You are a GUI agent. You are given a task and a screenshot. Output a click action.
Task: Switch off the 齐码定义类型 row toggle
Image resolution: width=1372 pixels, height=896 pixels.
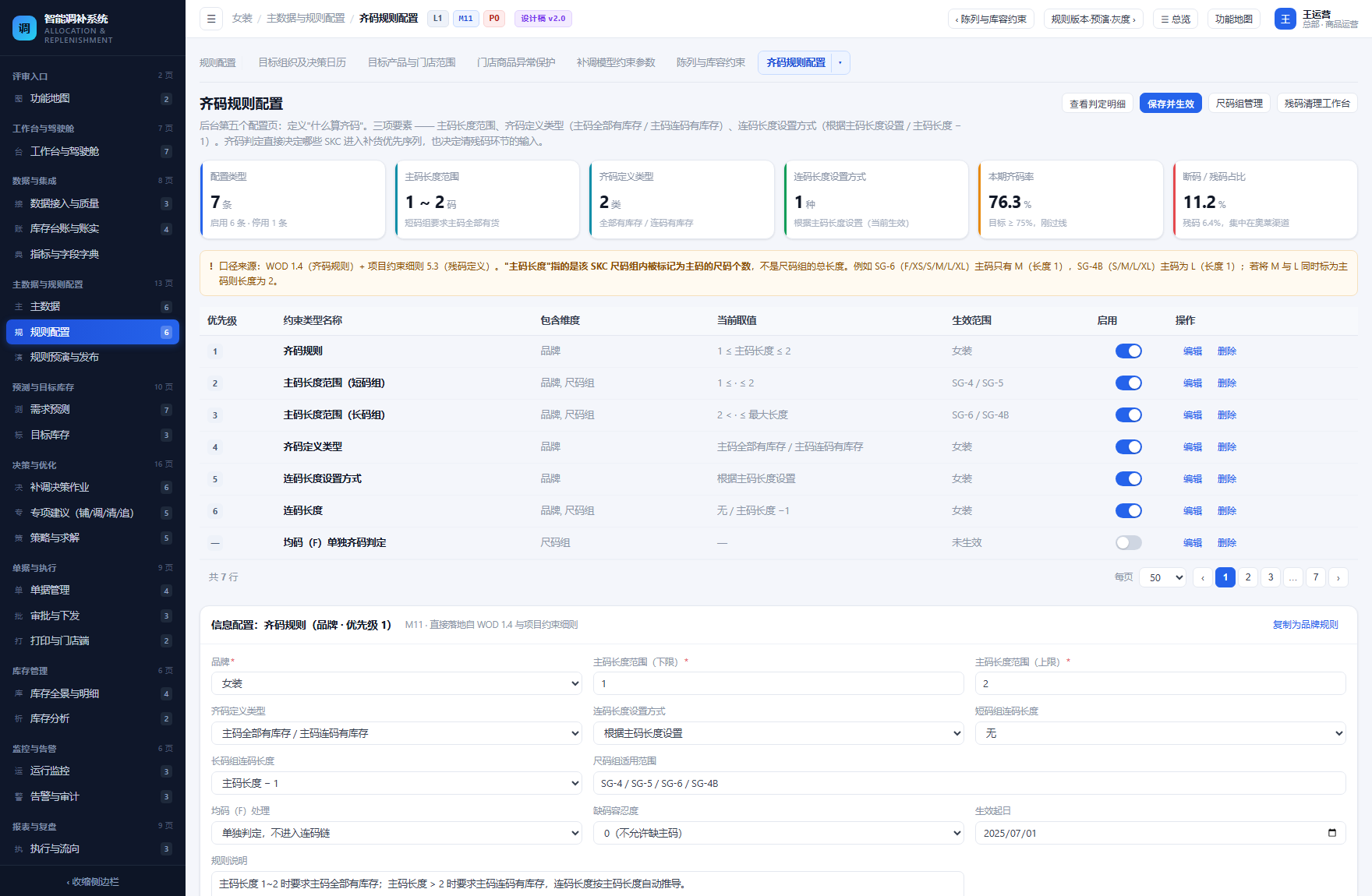point(1128,447)
